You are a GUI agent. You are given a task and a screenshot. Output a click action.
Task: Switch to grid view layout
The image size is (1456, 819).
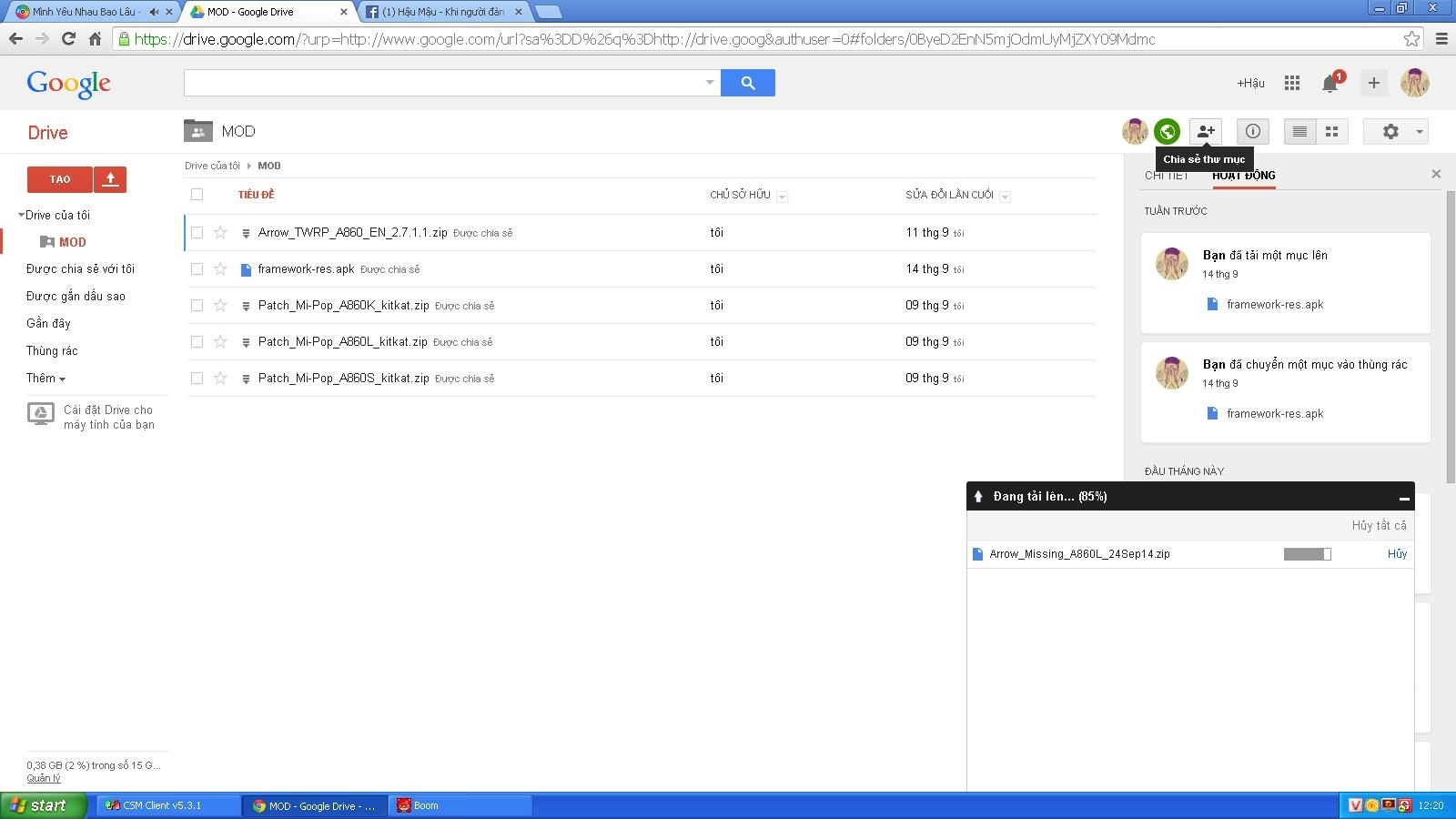pos(1332,131)
